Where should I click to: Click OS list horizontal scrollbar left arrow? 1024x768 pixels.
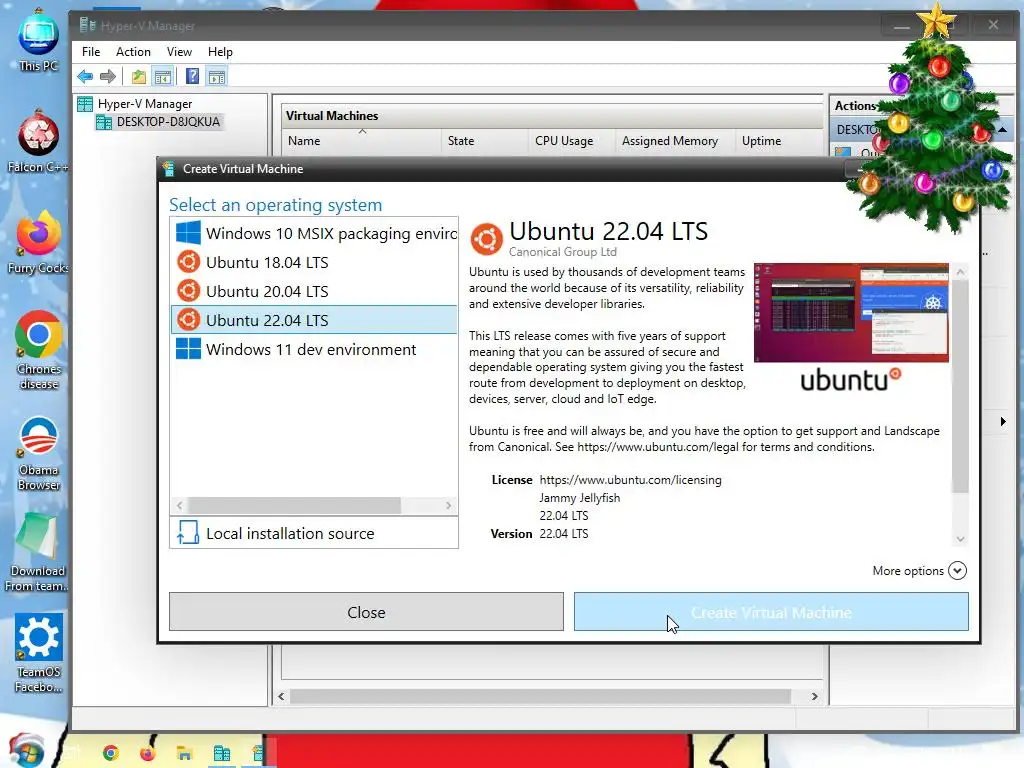[180, 505]
